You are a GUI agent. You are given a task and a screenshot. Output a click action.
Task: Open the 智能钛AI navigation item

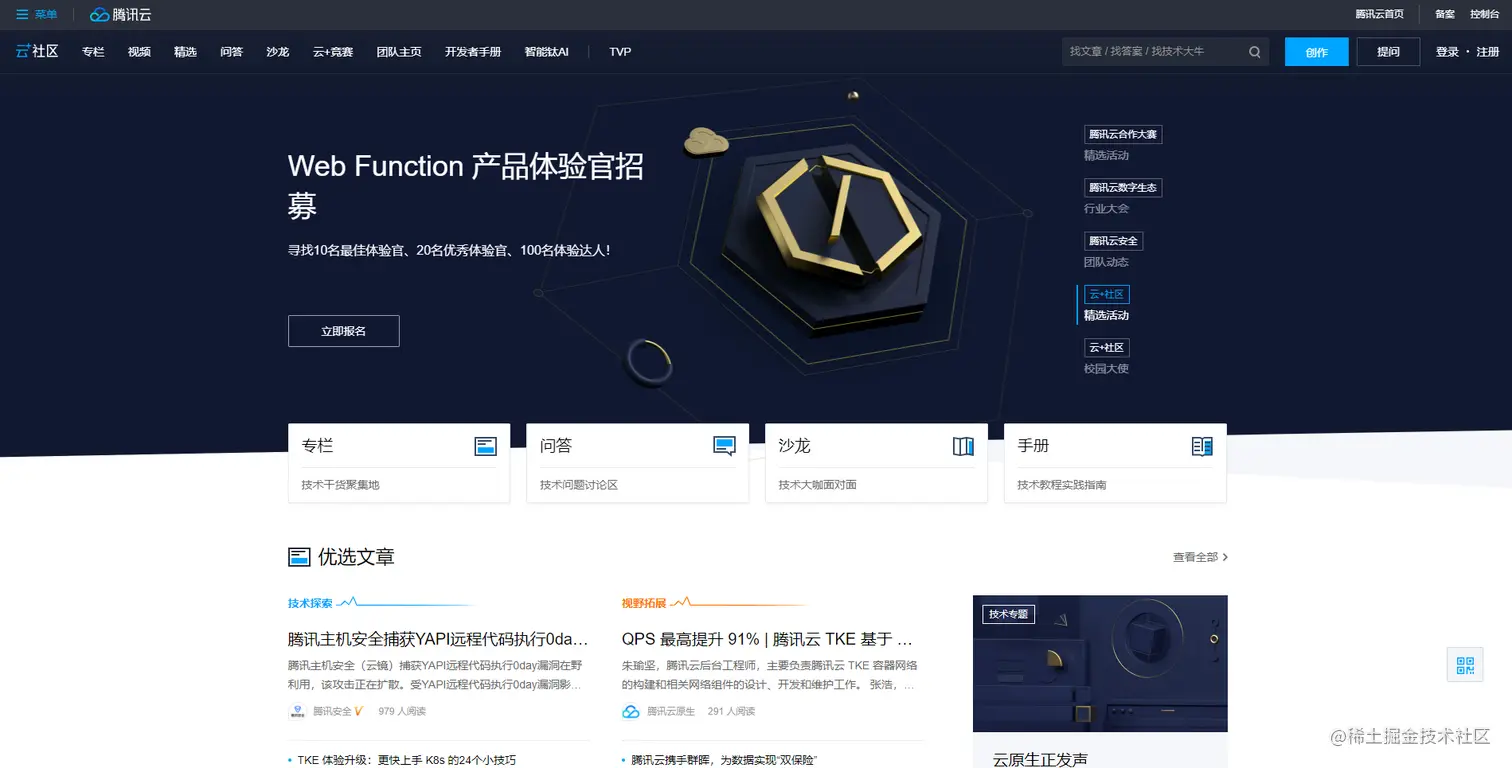point(546,52)
